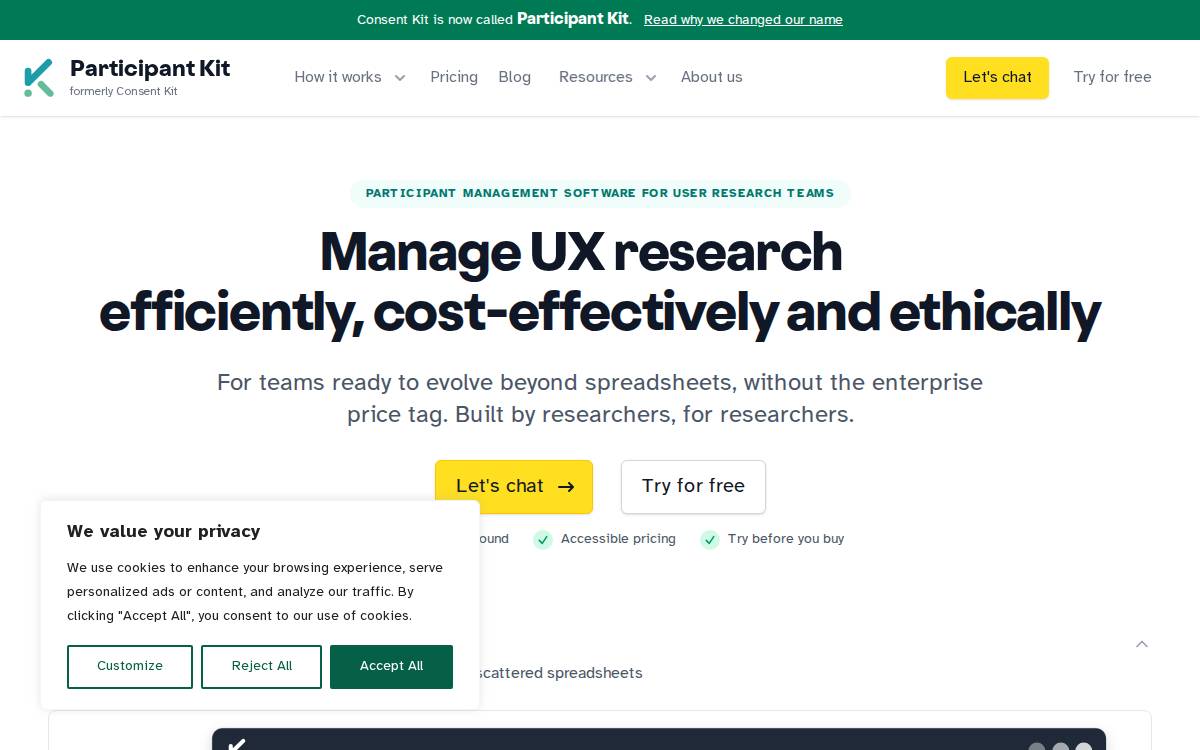Open the Participant Kit home title link
Image resolution: width=1200 pixels, height=750 pixels.
point(150,68)
